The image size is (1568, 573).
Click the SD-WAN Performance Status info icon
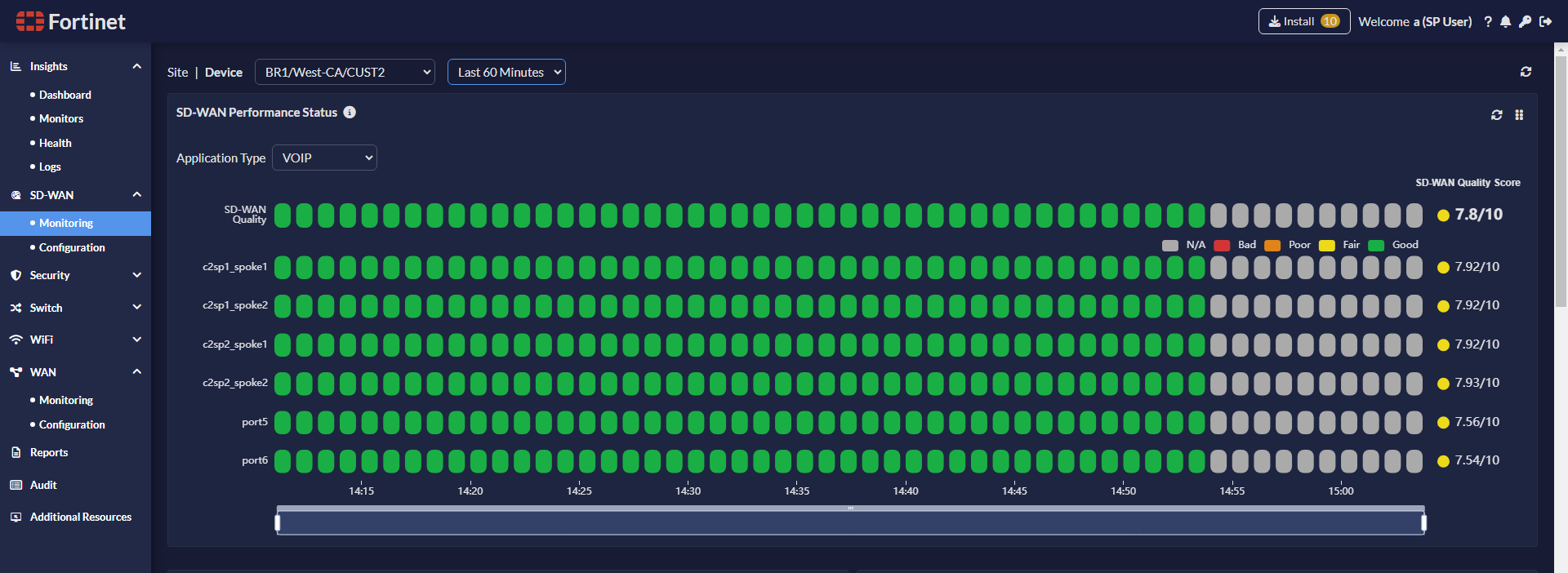click(350, 113)
